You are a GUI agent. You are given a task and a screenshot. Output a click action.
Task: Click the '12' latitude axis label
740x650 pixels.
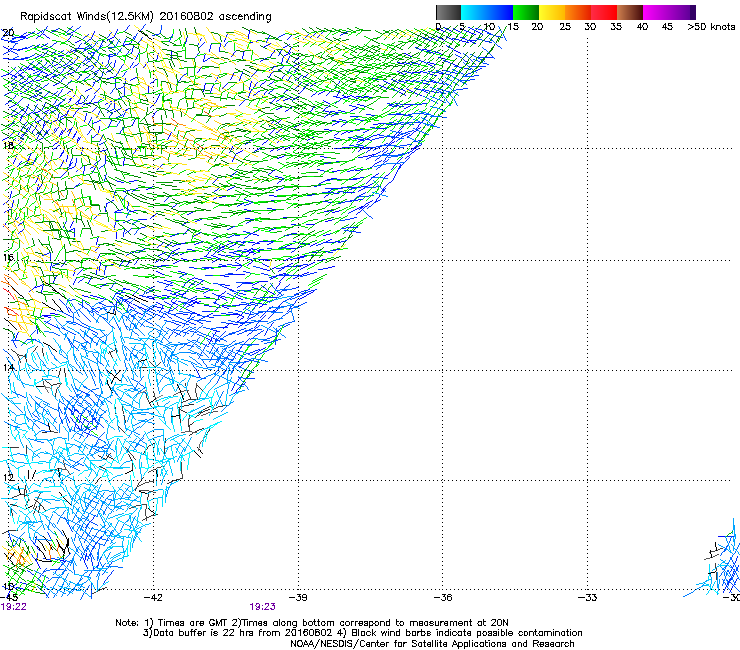click(8, 478)
